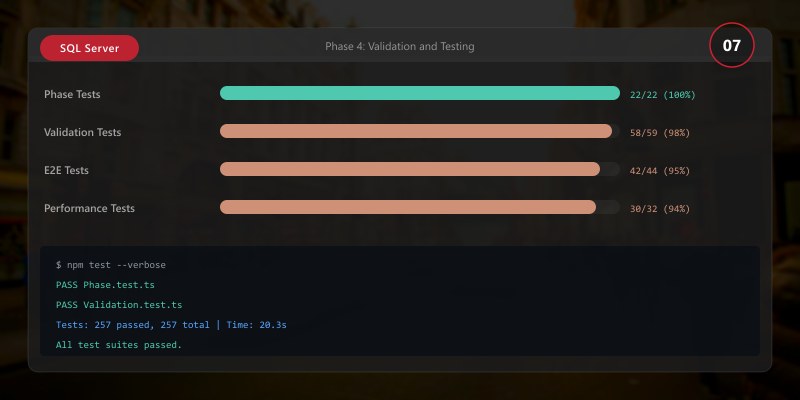The image size is (800, 400).
Task: Select the 58/59 (98%) value
Action: pos(660,133)
